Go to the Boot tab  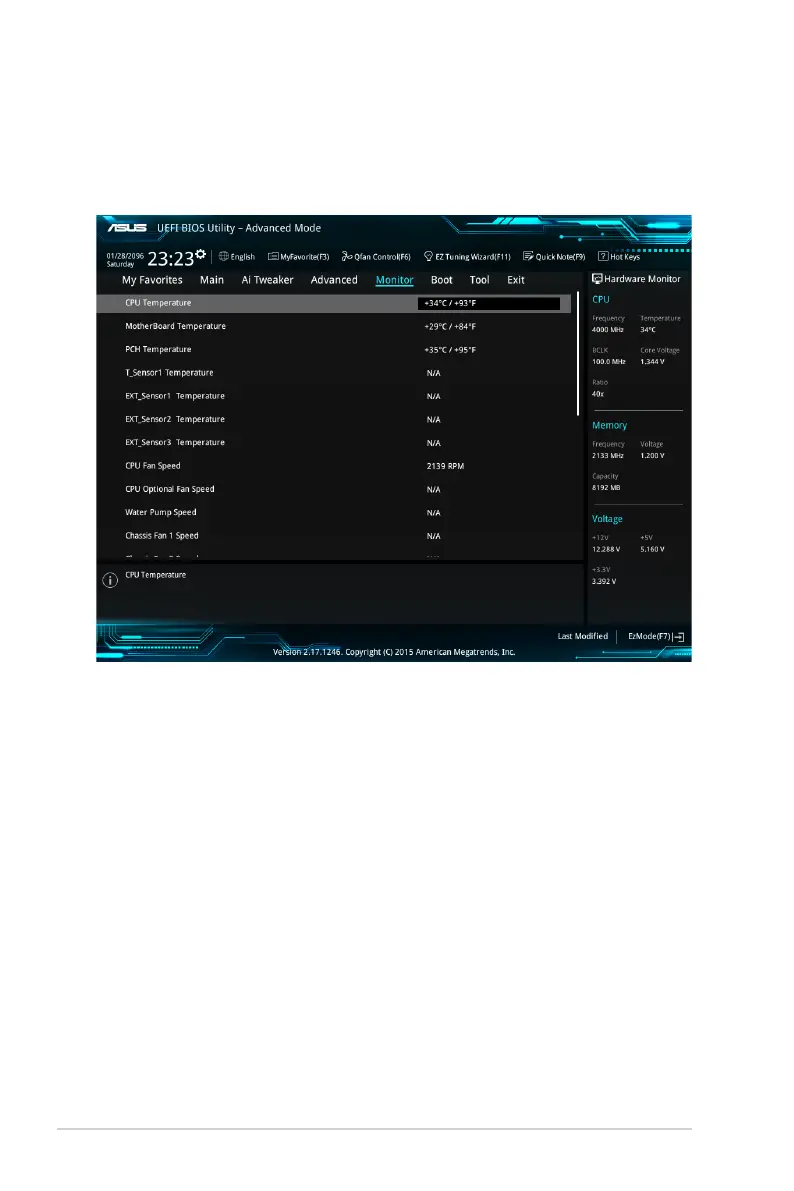click(x=441, y=280)
